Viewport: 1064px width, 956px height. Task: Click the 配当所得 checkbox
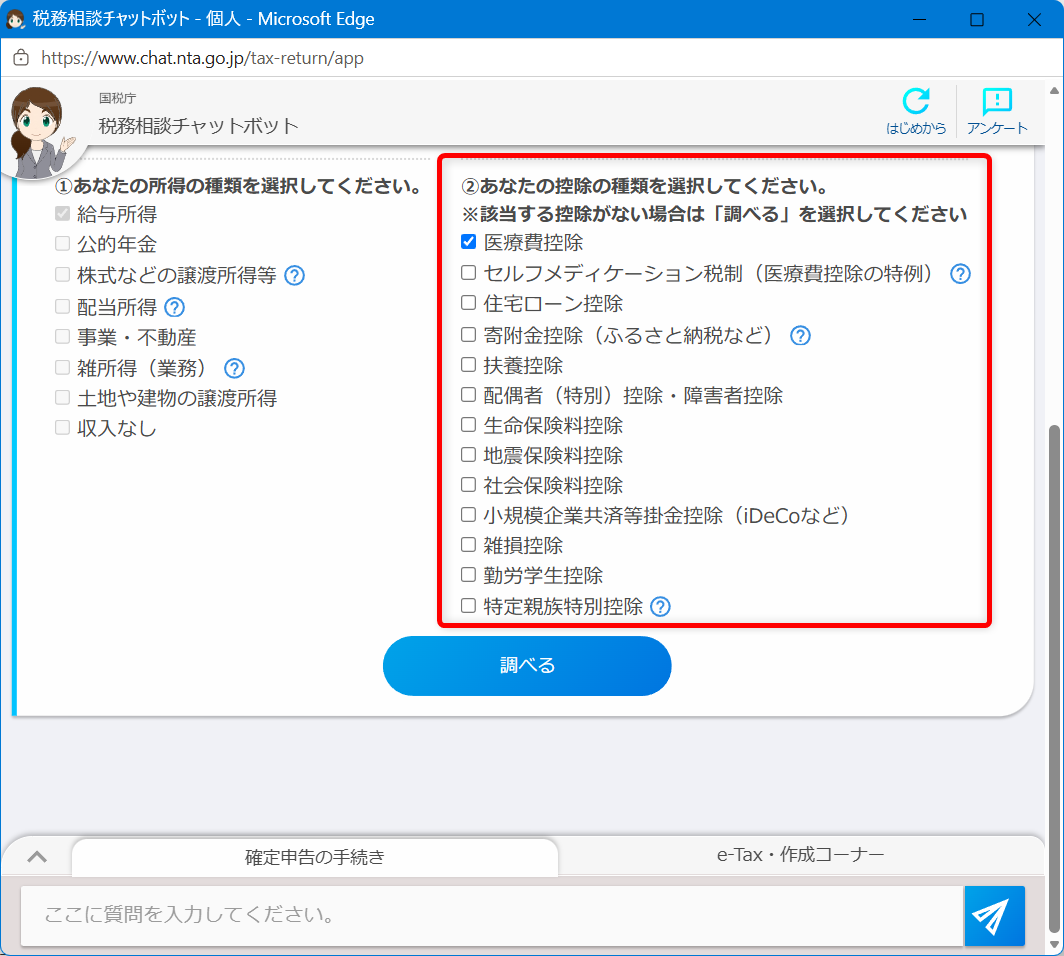coord(62,306)
